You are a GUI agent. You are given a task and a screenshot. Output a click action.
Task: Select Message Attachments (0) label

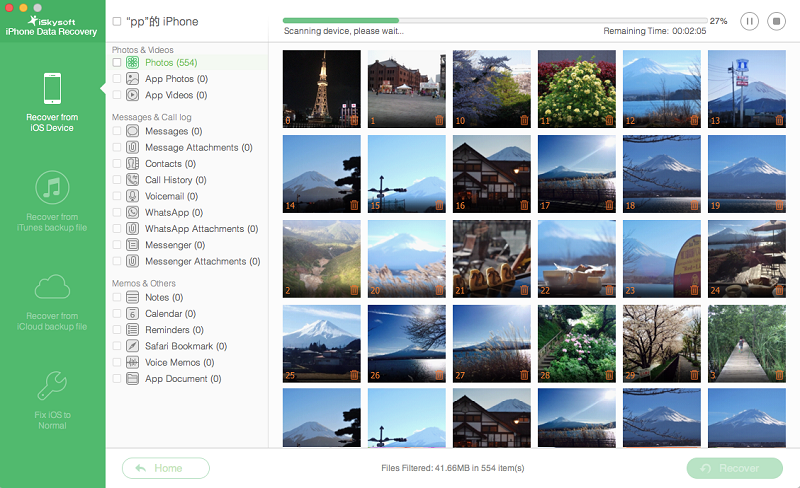click(198, 148)
